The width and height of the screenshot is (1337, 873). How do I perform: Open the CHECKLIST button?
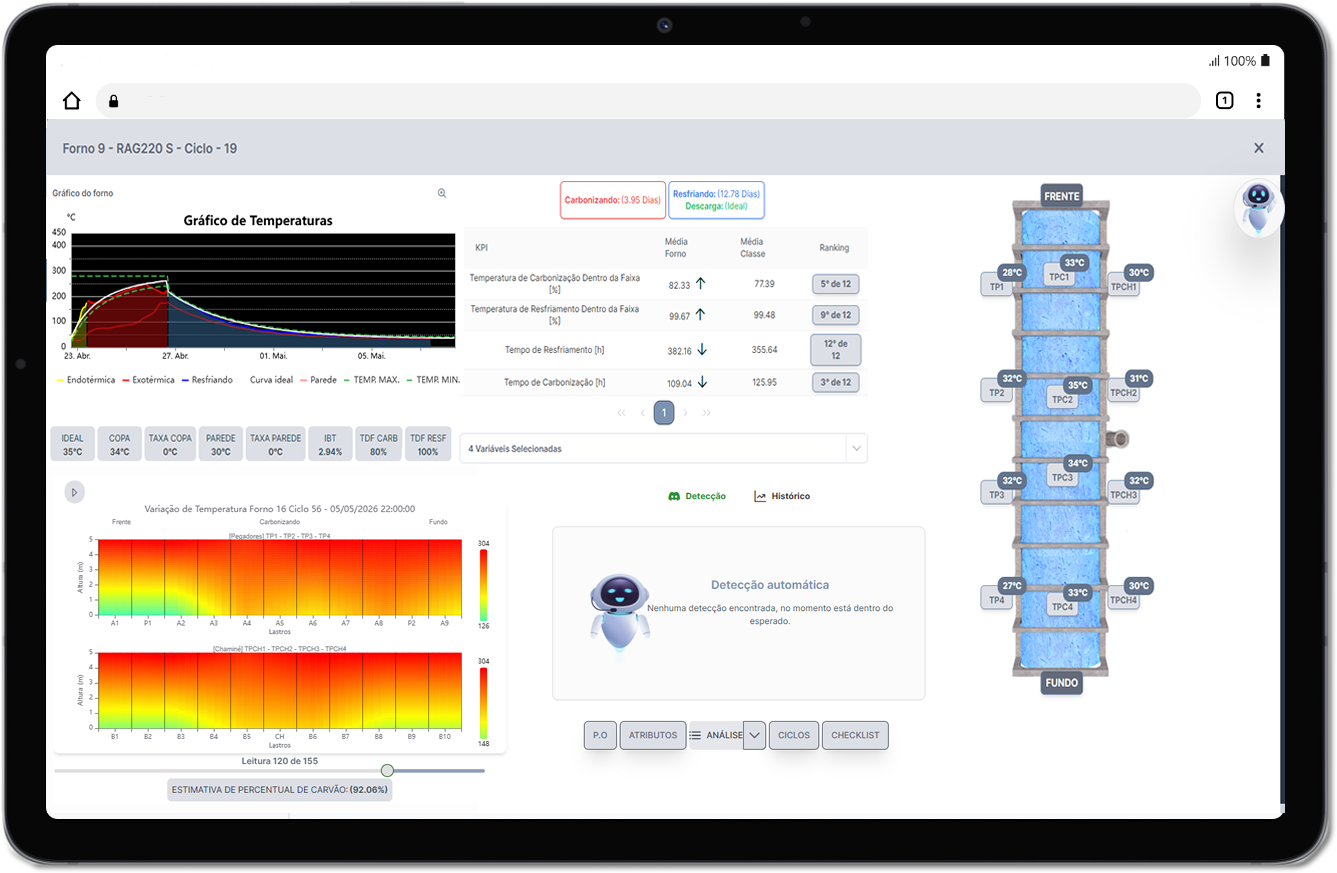coord(855,735)
